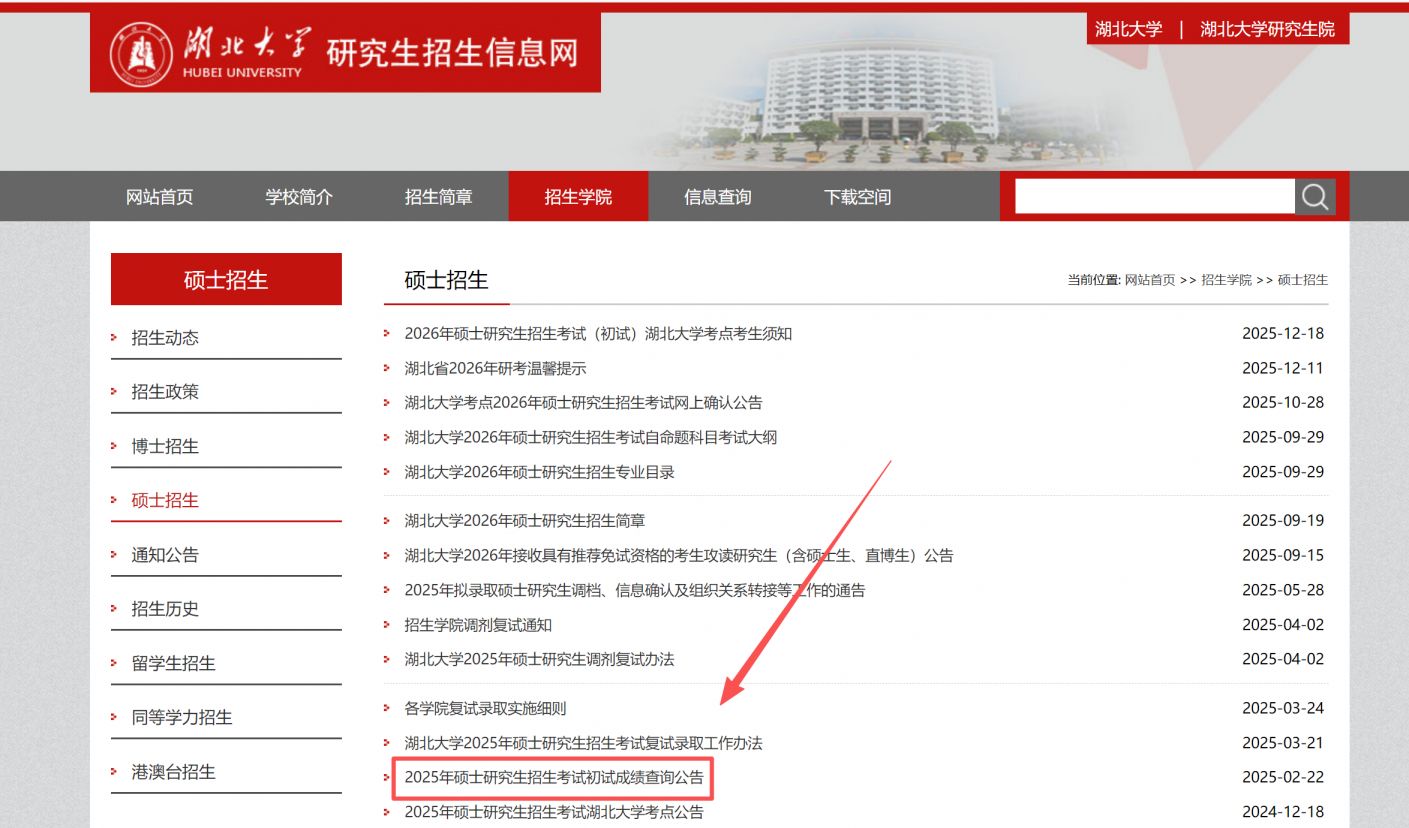
Task: Visit the 湖北大学 top link
Action: [x=1129, y=29]
